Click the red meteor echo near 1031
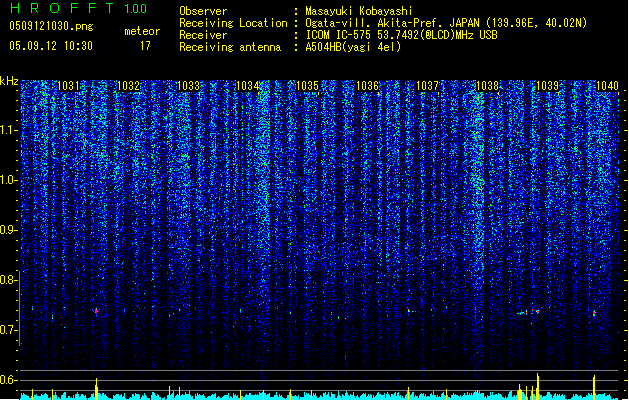 (96, 311)
